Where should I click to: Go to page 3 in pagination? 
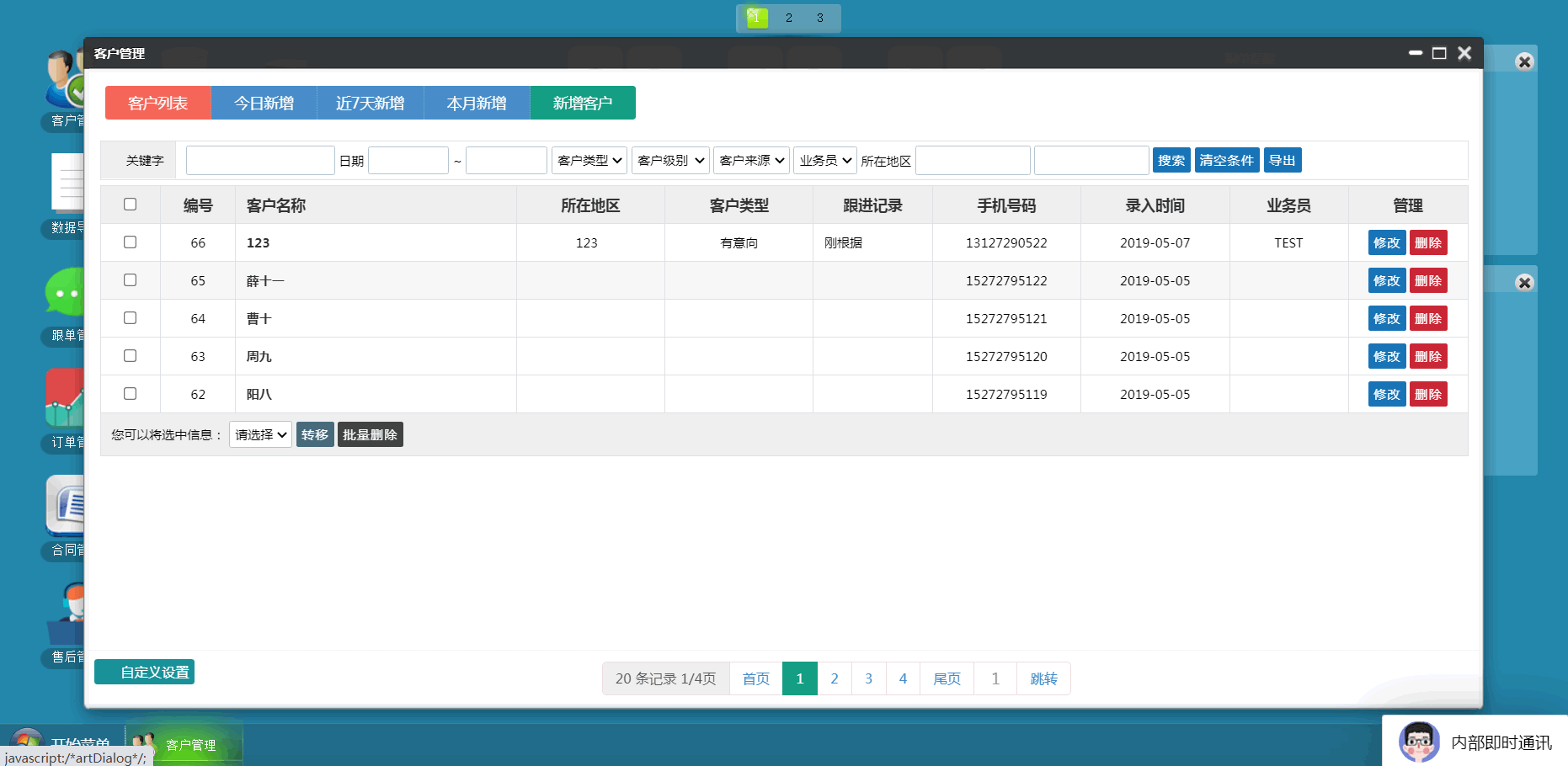coord(868,678)
